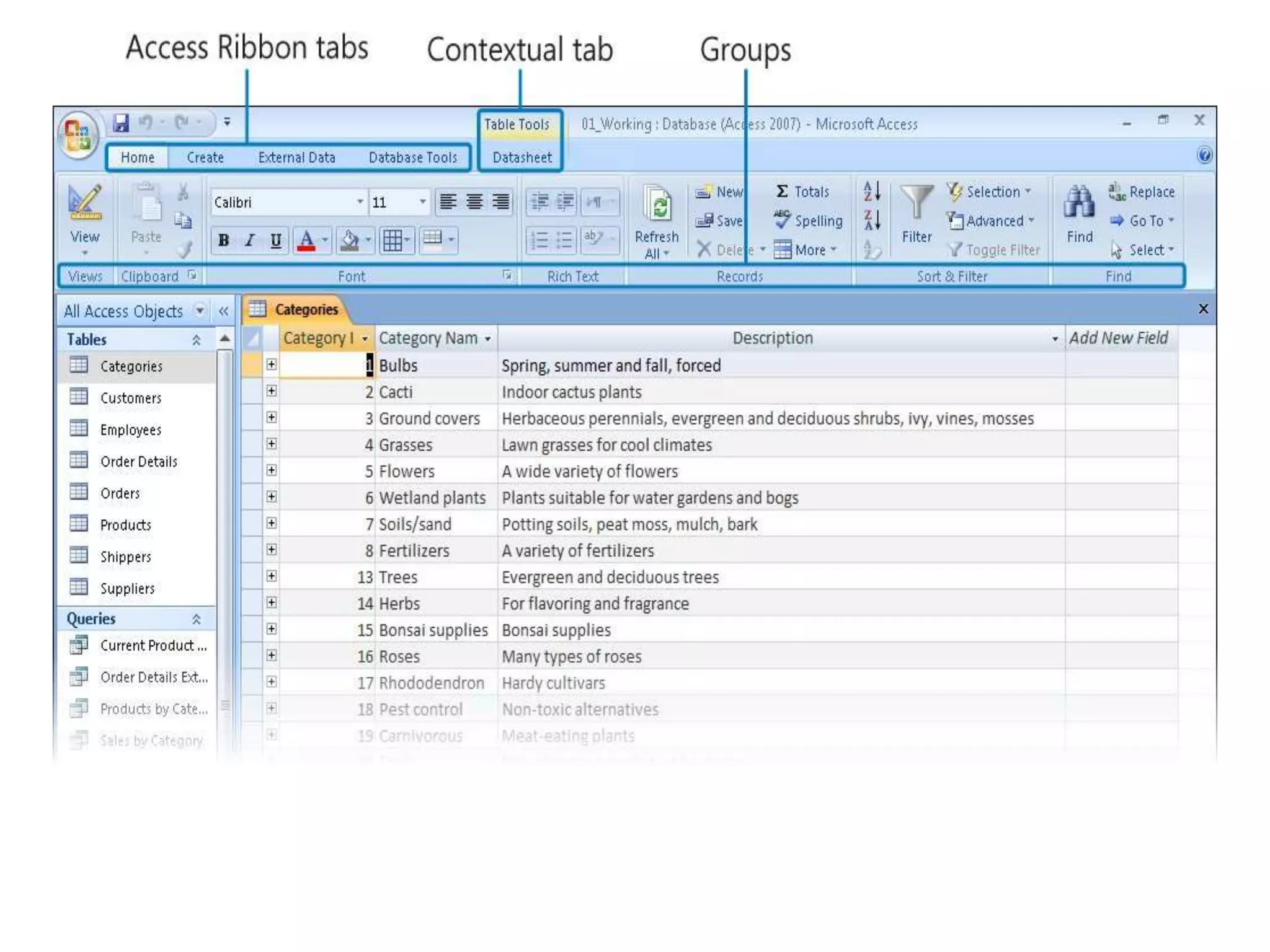Toggle Italic formatting button
This screenshot has height=952, width=1270.
(250, 240)
